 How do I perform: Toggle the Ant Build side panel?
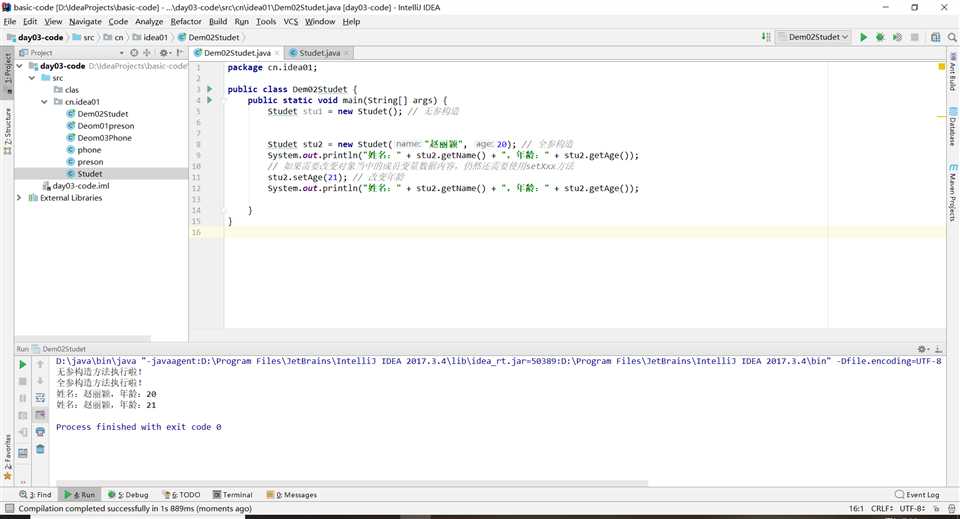pos(953,72)
